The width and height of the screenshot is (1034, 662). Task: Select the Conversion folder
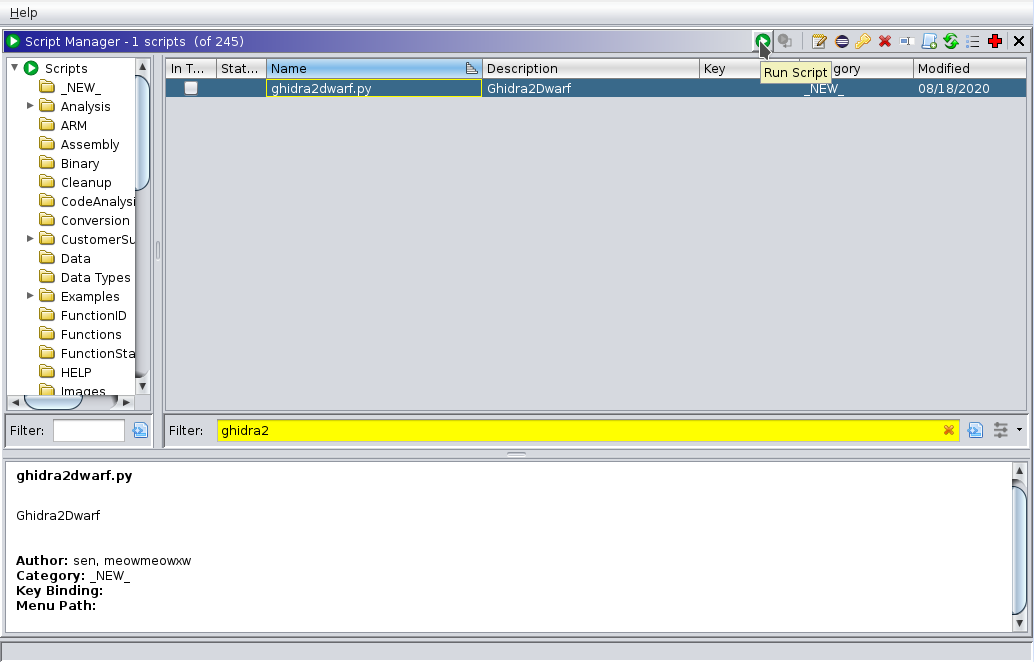tap(95, 221)
